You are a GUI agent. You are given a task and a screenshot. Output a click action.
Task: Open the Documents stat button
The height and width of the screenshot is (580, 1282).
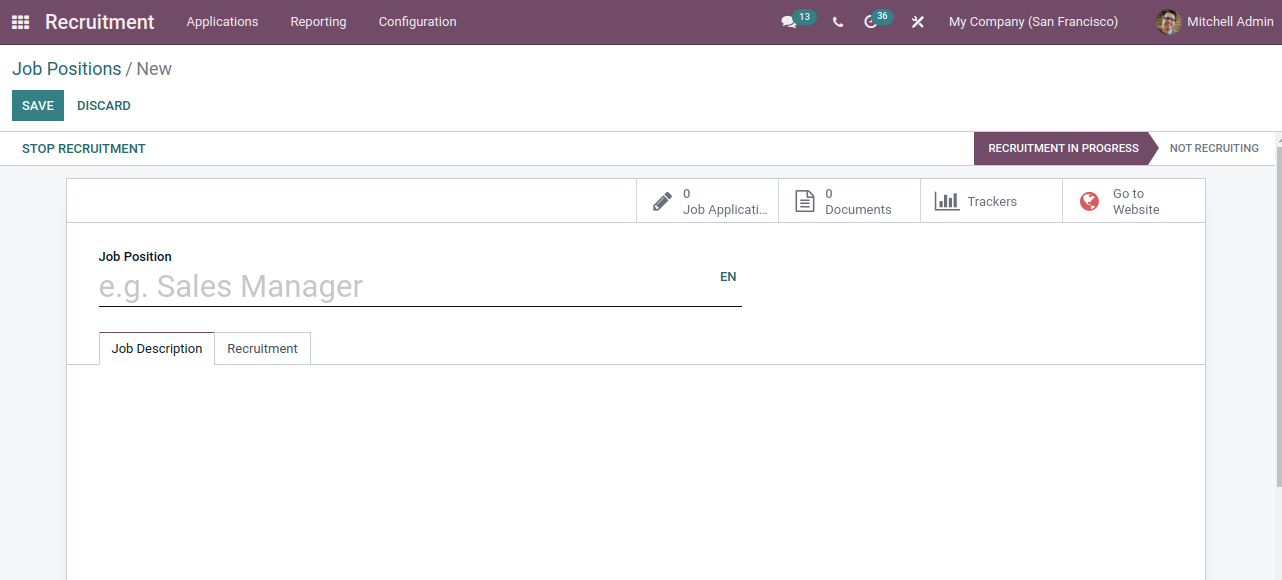(x=849, y=201)
